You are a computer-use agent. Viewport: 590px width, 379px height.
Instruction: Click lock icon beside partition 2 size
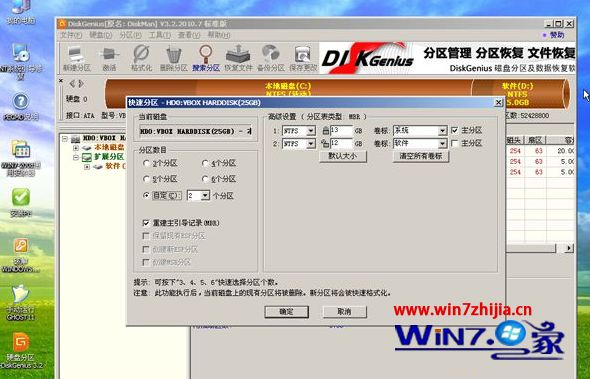click(x=325, y=143)
